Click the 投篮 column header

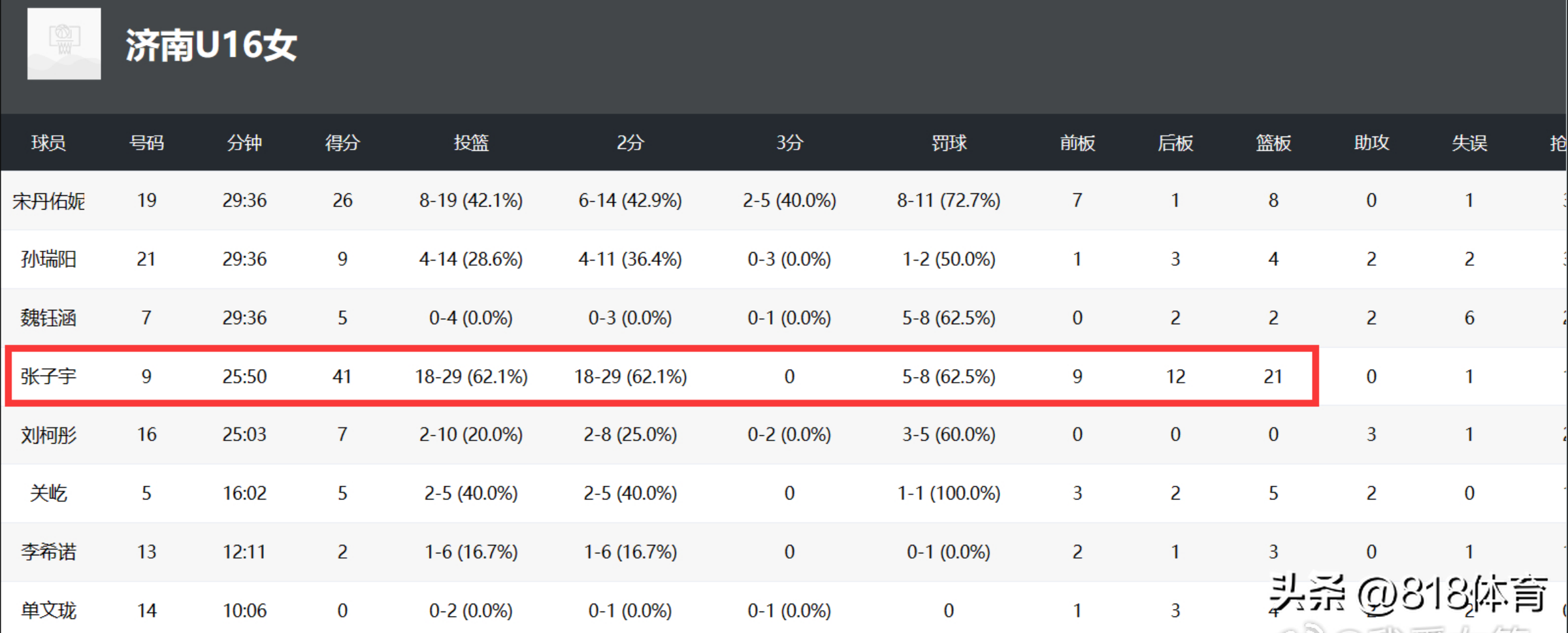(x=471, y=142)
